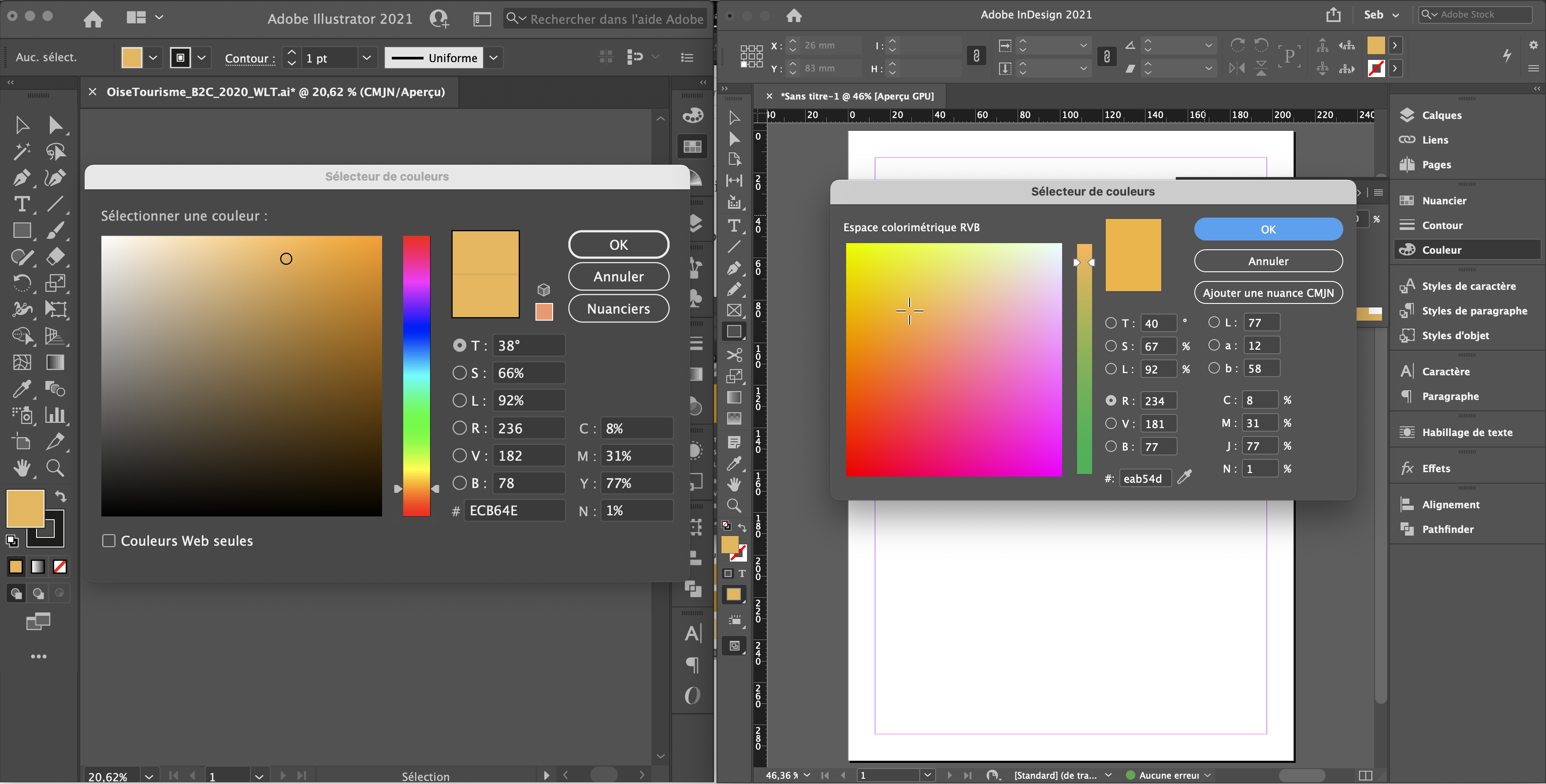
Task: Expand the Illustrator zoom level dropdown
Action: [x=149, y=776]
